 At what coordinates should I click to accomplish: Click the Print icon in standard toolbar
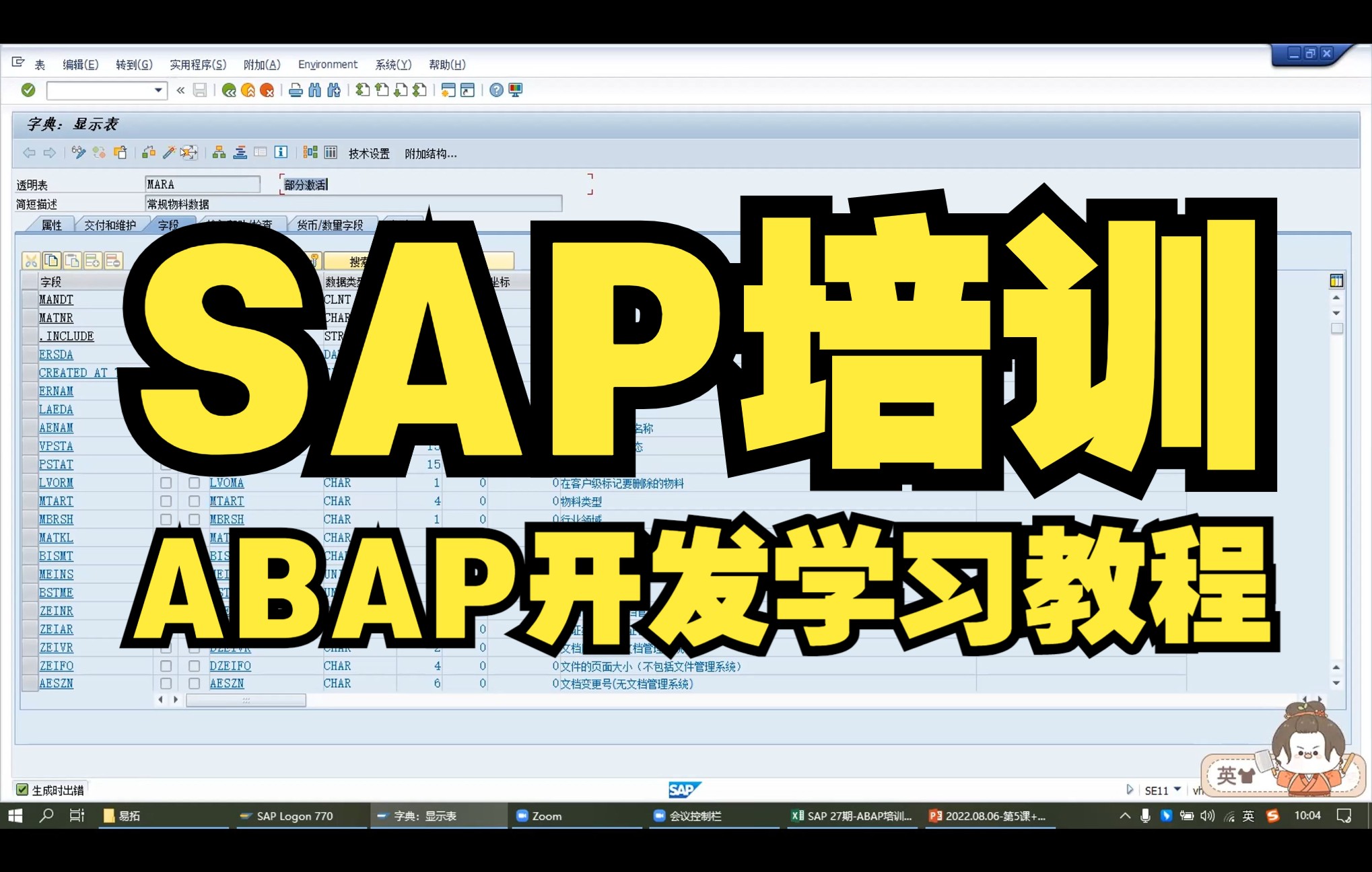click(296, 90)
